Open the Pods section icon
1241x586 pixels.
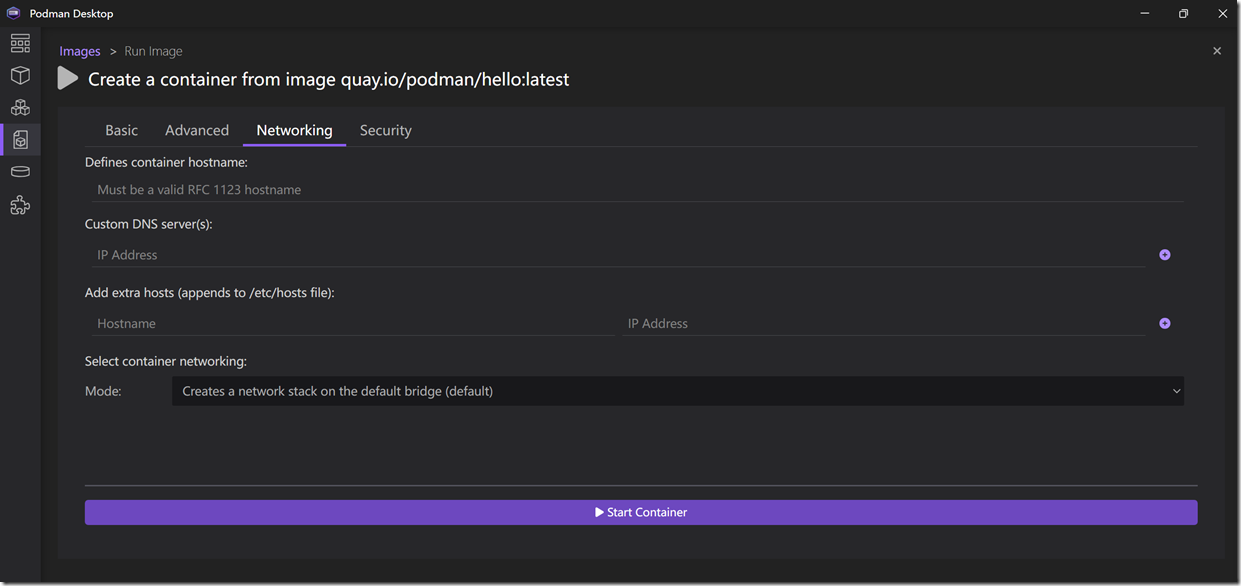20,108
